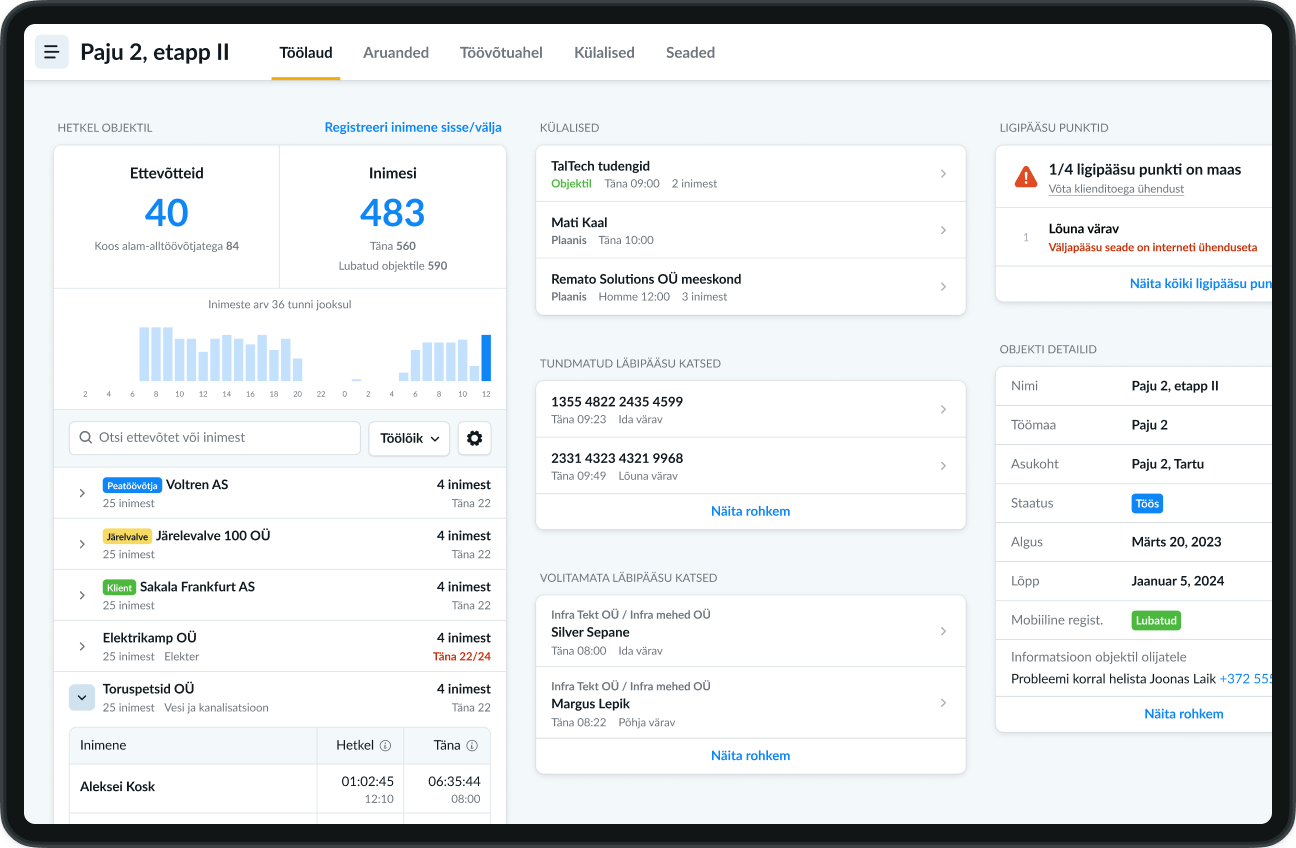Open Mati Kaal visitor row arrow
This screenshot has width=1296, height=848.
coord(943,230)
